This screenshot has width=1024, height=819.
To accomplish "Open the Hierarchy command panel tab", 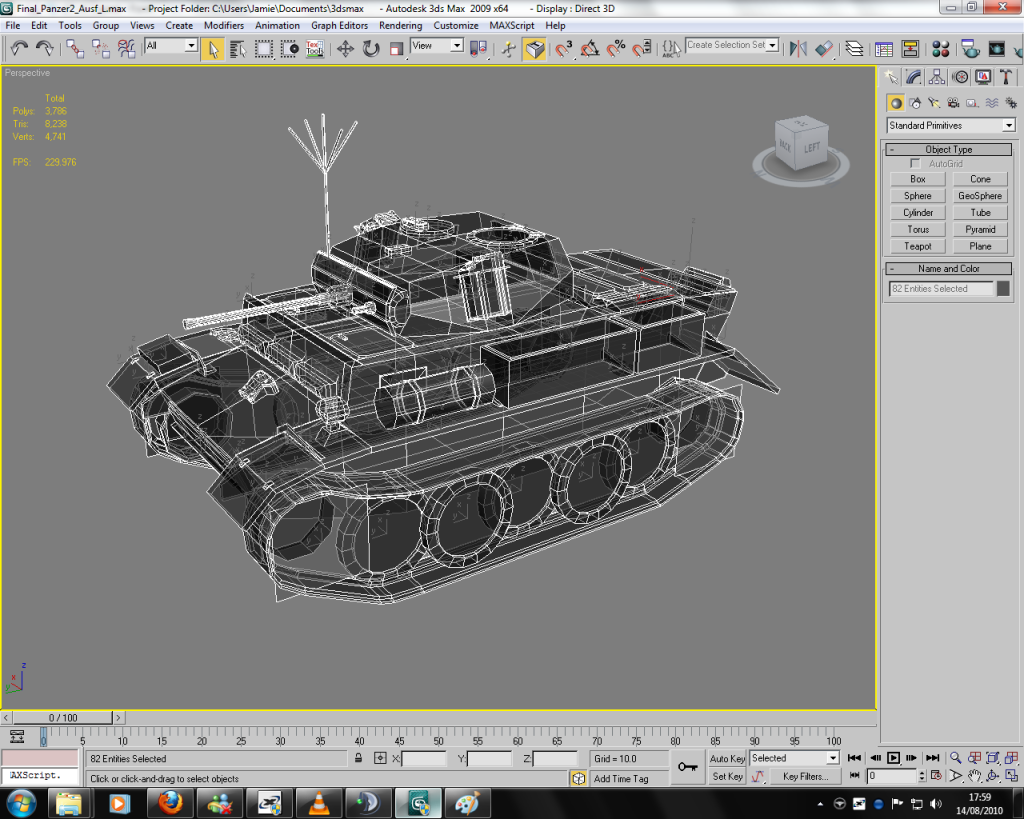I will 937,77.
